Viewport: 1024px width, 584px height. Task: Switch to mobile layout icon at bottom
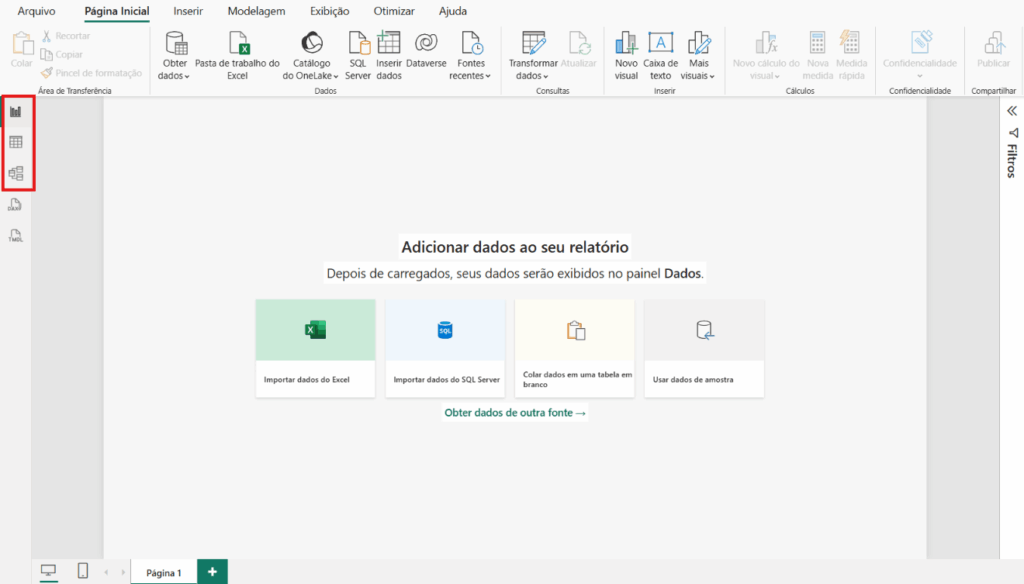(x=83, y=571)
